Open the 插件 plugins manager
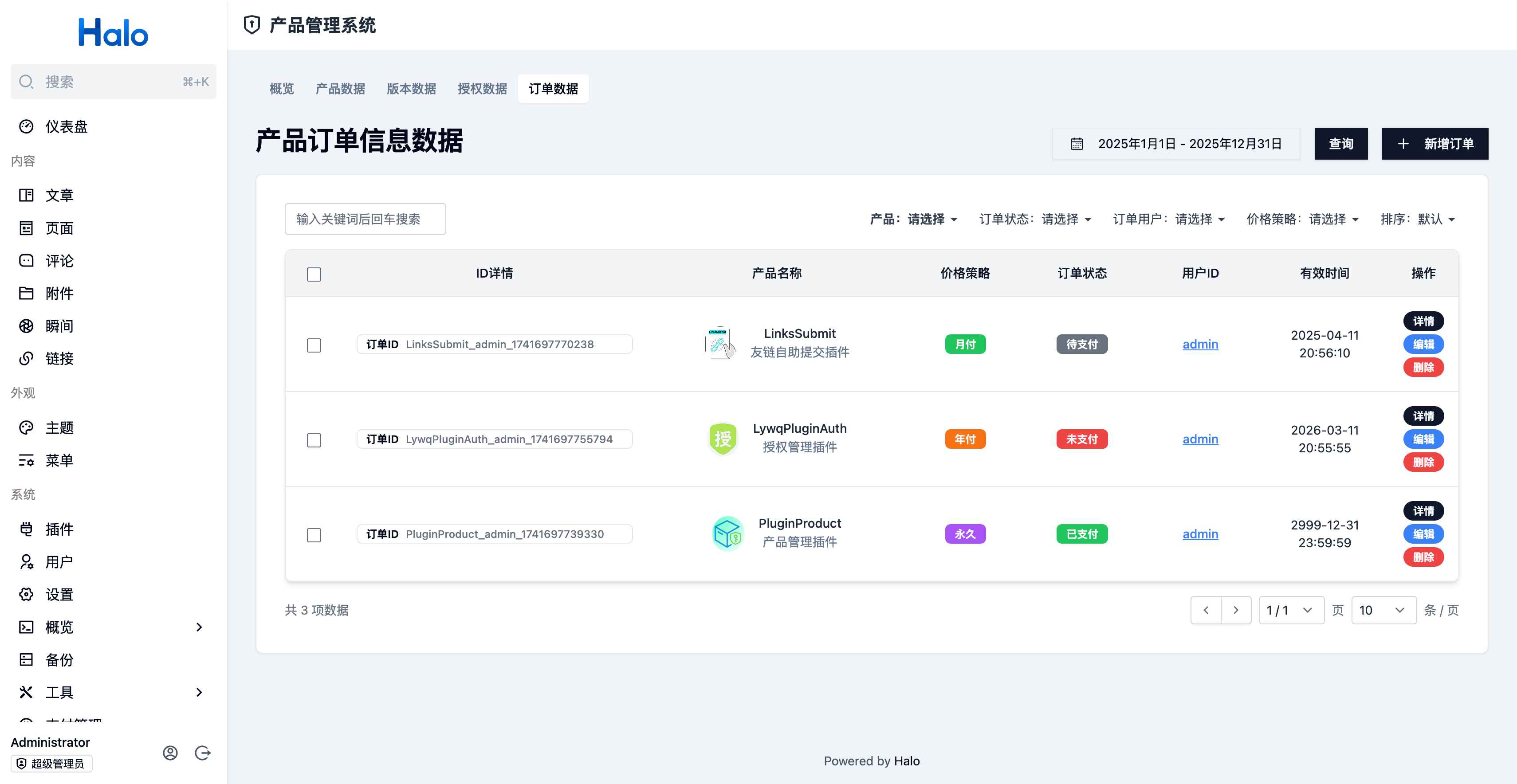The height and width of the screenshot is (784, 1517). tap(58, 529)
